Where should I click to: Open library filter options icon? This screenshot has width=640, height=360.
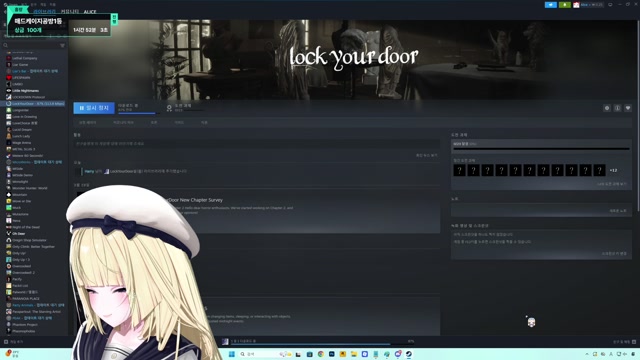point(62,45)
